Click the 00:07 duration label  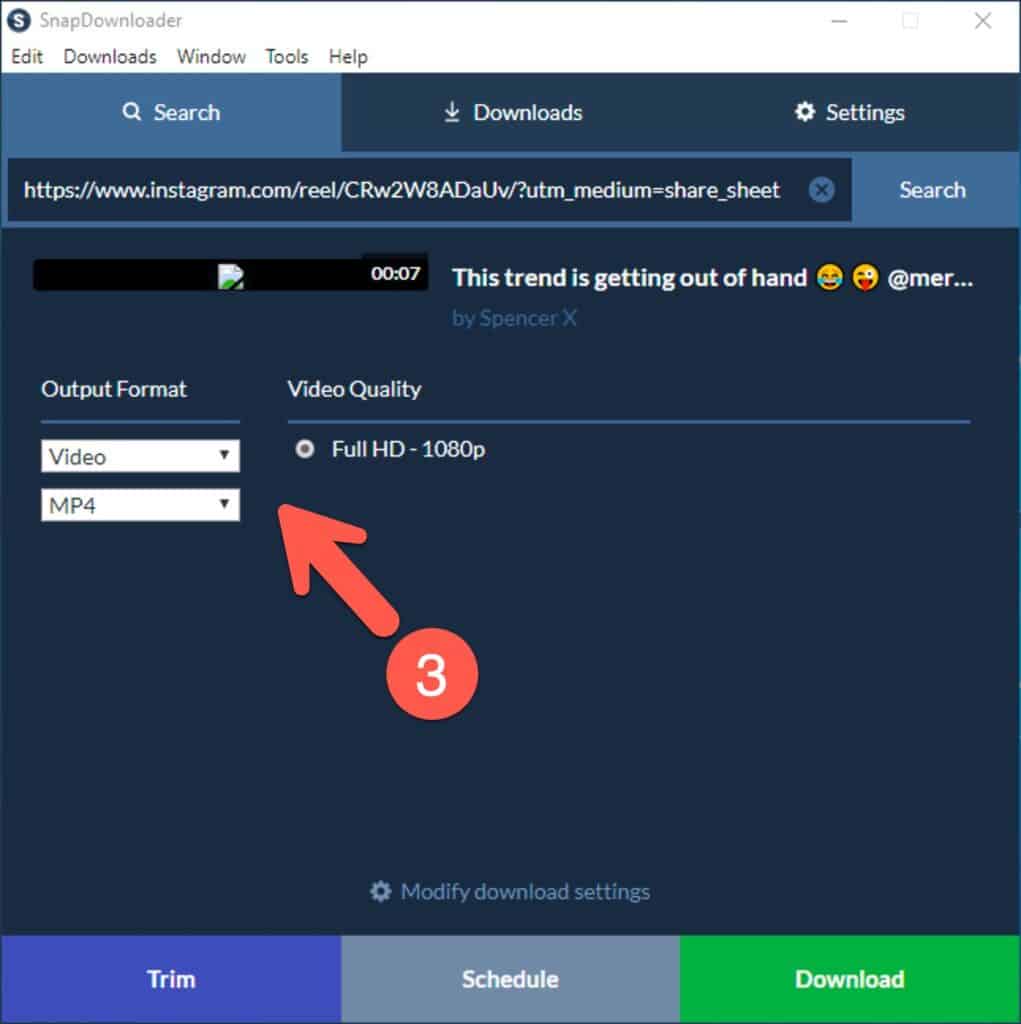395,273
